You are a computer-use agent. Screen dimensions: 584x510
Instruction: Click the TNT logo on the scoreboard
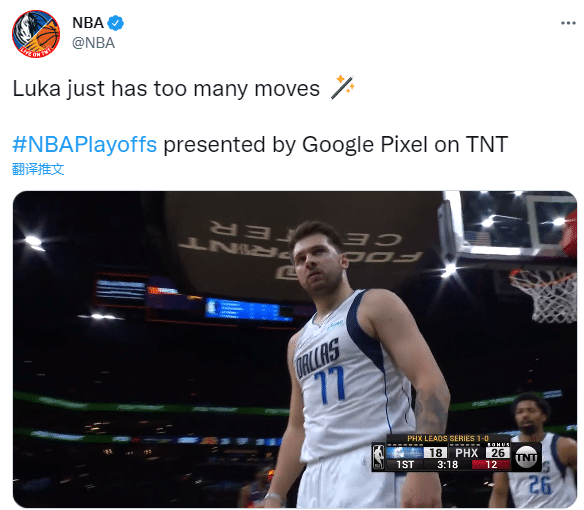point(526,457)
